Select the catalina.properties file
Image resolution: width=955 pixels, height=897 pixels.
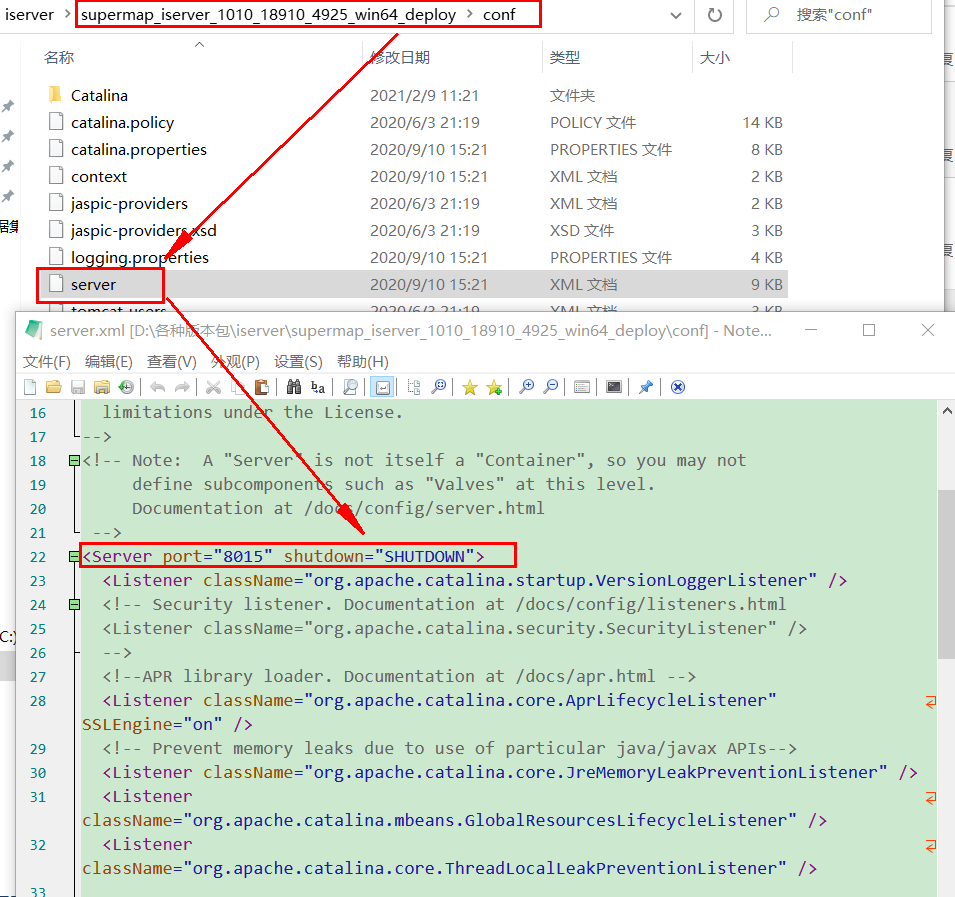pos(139,150)
